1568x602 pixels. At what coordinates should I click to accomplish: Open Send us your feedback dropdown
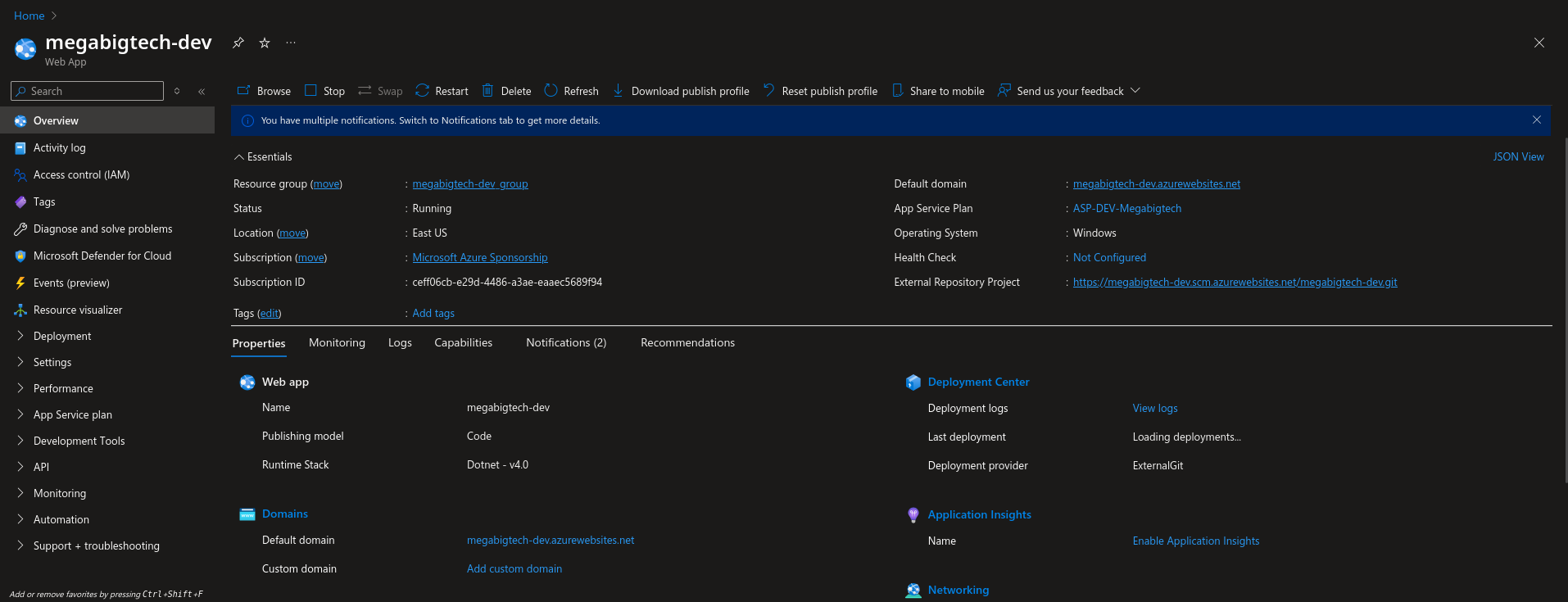[1069, 91]
